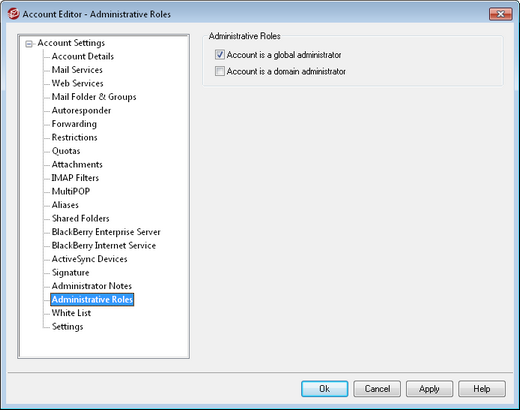
Task: Enable Account is a domain administrator
Action: pos(220,71)
